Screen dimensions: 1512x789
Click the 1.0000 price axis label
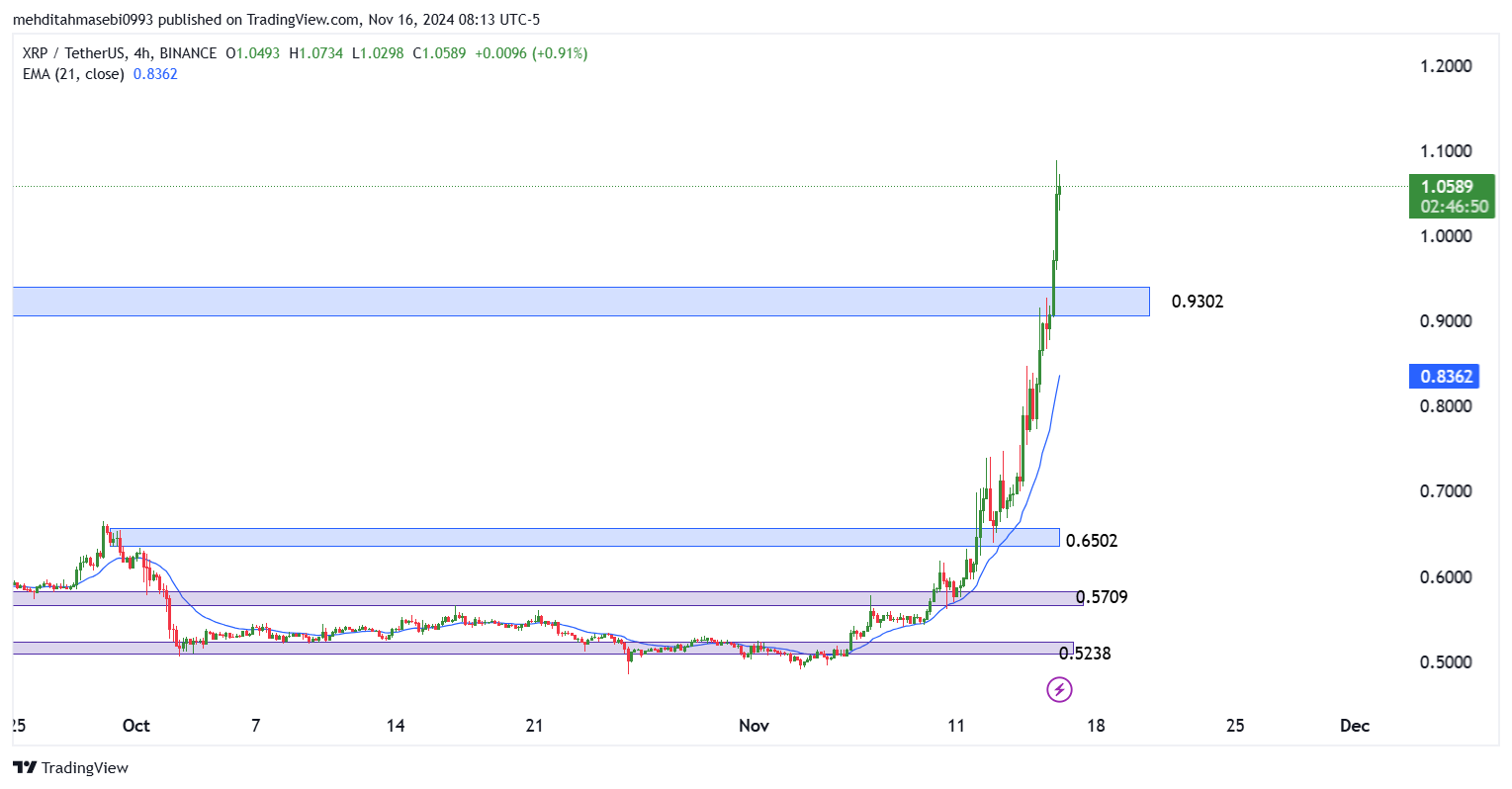tap(1446, 236)
